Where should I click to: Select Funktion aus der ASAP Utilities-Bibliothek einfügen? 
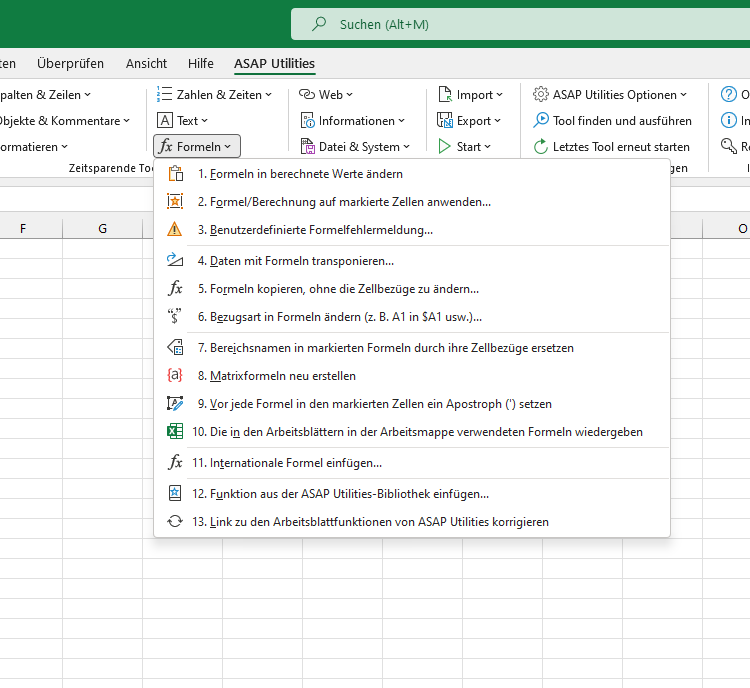point(412,493)
